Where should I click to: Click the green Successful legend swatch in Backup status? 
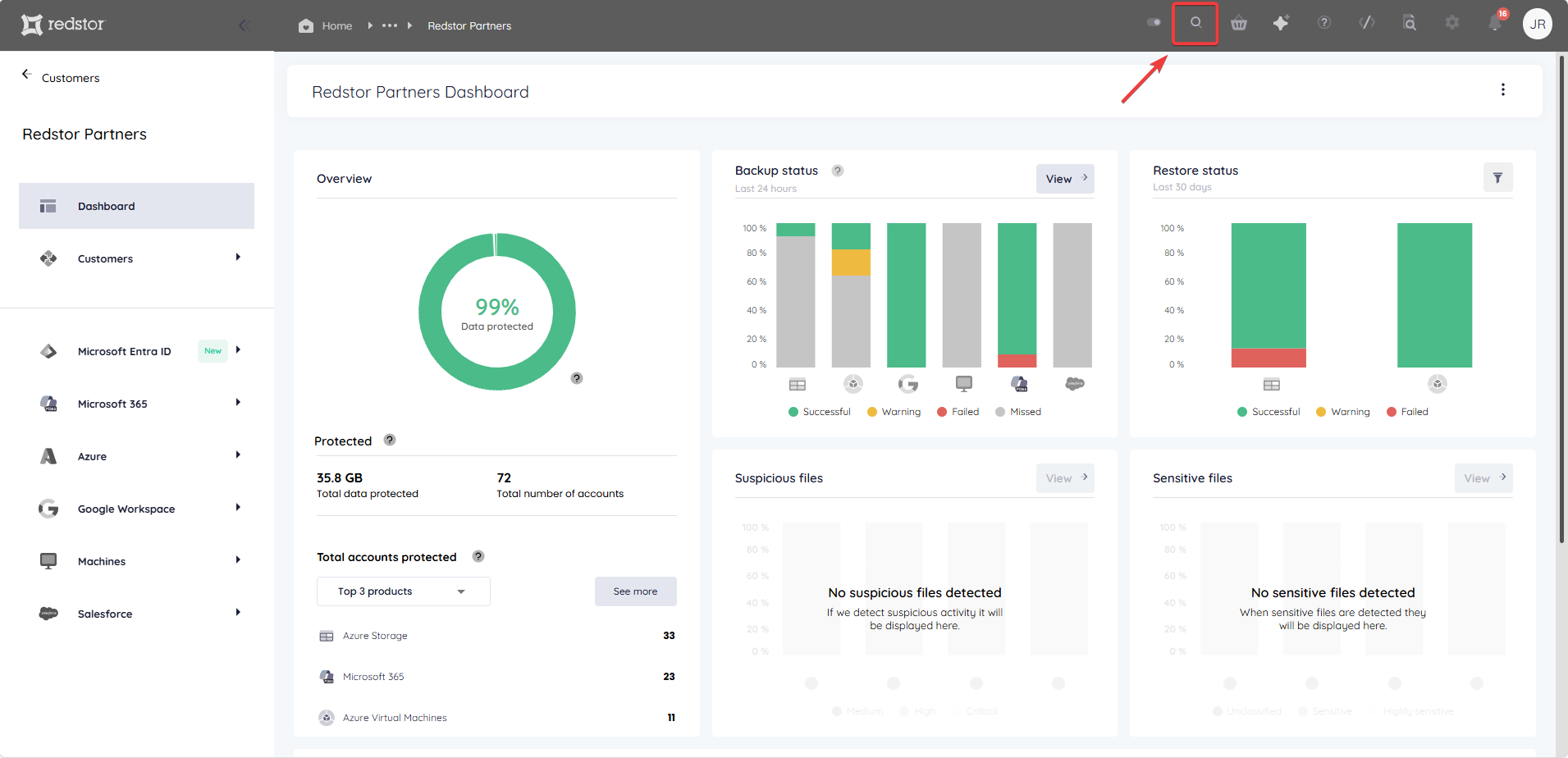coord(793,412)
